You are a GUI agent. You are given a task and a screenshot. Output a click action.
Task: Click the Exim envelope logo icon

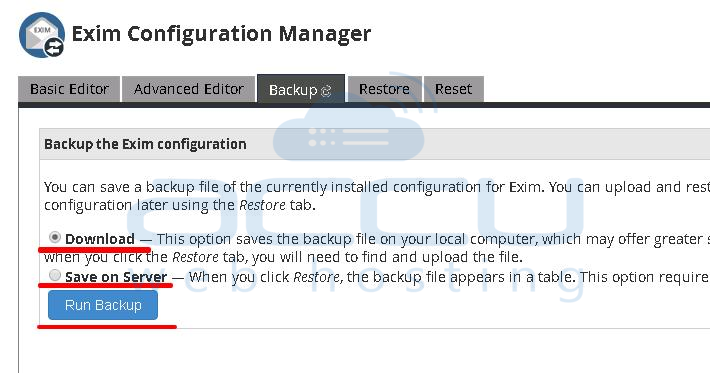click(42, 34)
